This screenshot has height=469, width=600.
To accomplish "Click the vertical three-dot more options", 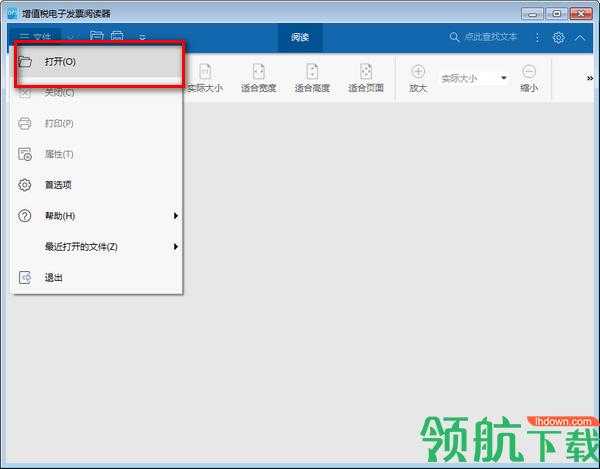I will (x=537, y=37).
